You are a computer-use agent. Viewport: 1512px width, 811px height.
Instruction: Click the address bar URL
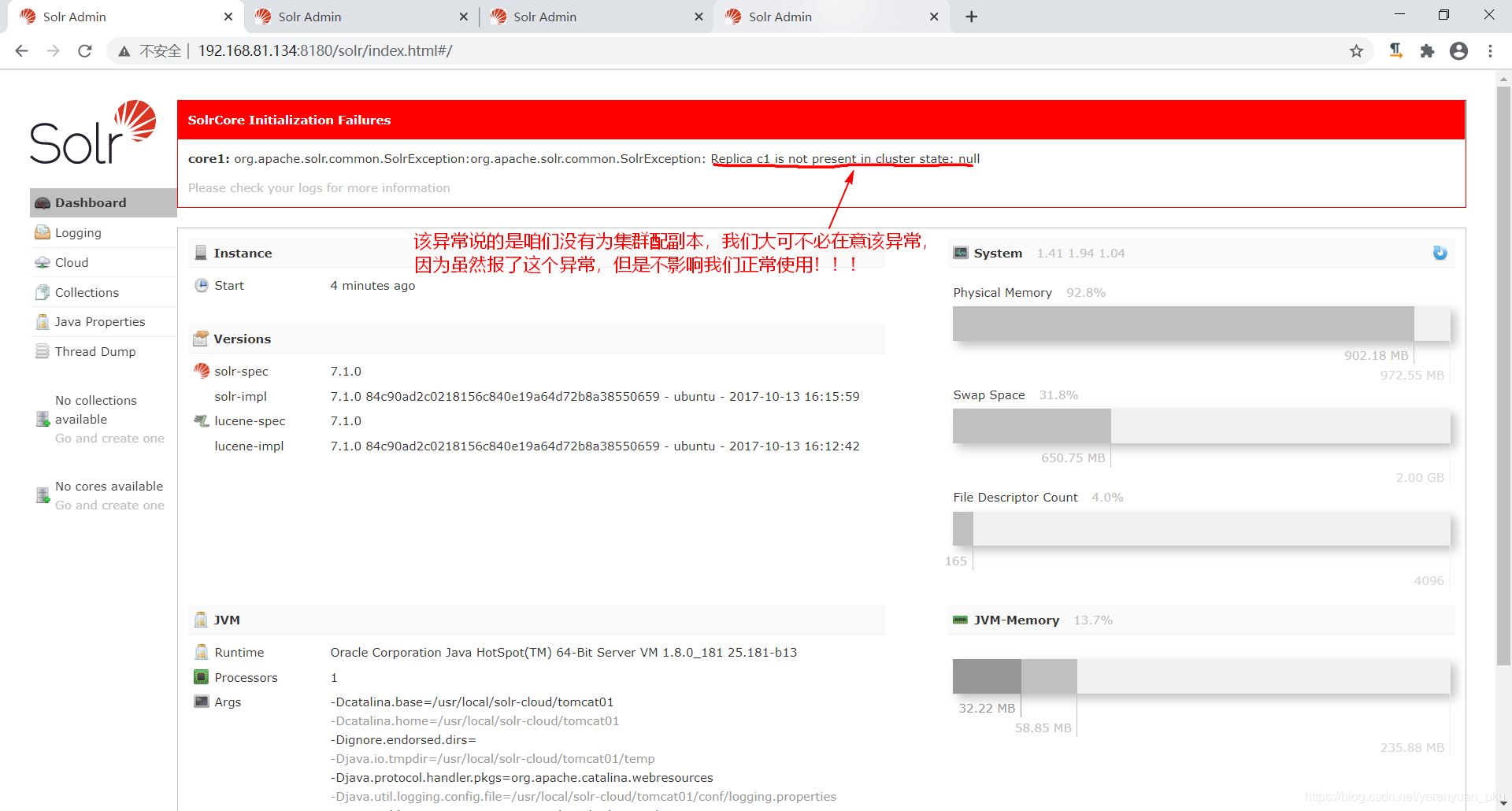click(x=325, y=51)
